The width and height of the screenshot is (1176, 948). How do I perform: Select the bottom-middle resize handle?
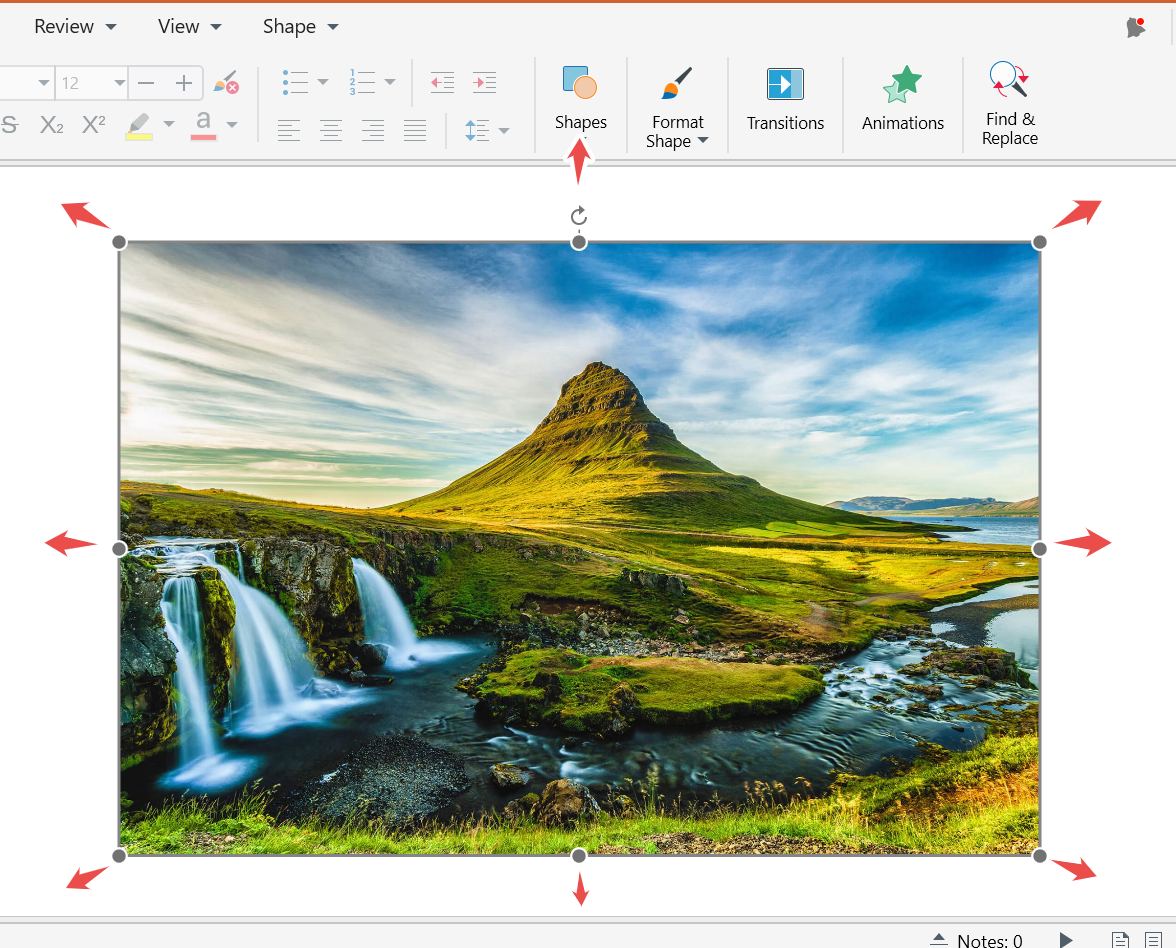579,856
